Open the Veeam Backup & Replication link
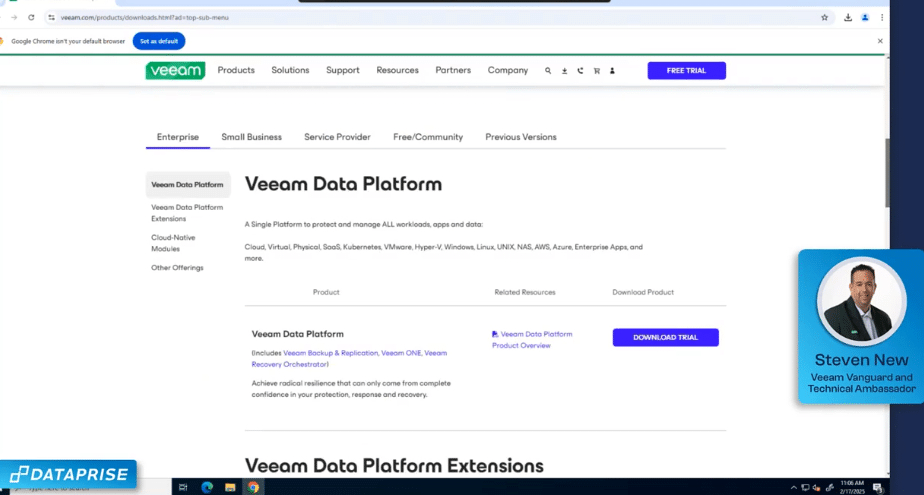Viewport: 924px width, 495px height. tap(331, 353)
